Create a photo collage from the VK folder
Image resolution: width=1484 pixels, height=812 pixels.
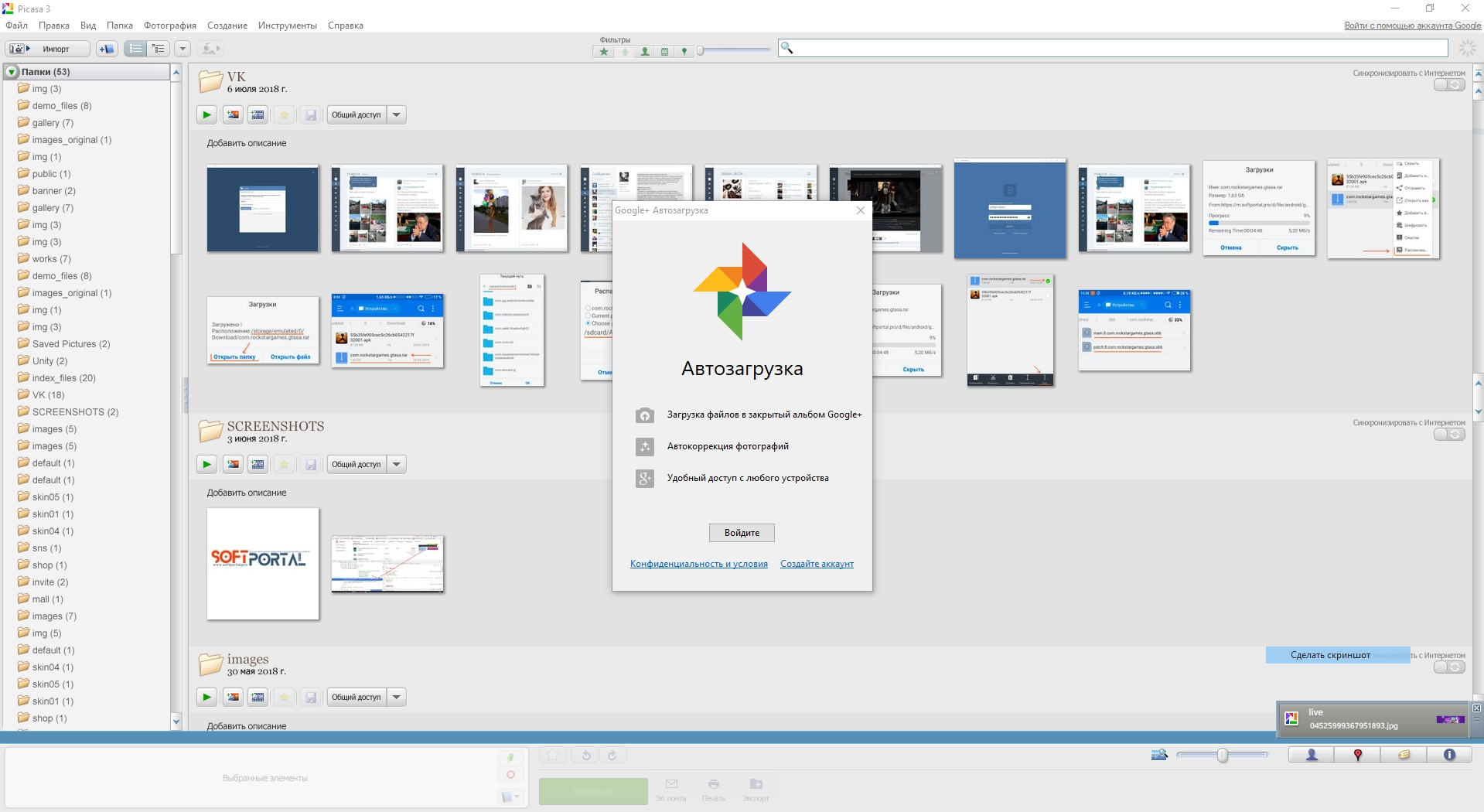click(x=233, y=115)
